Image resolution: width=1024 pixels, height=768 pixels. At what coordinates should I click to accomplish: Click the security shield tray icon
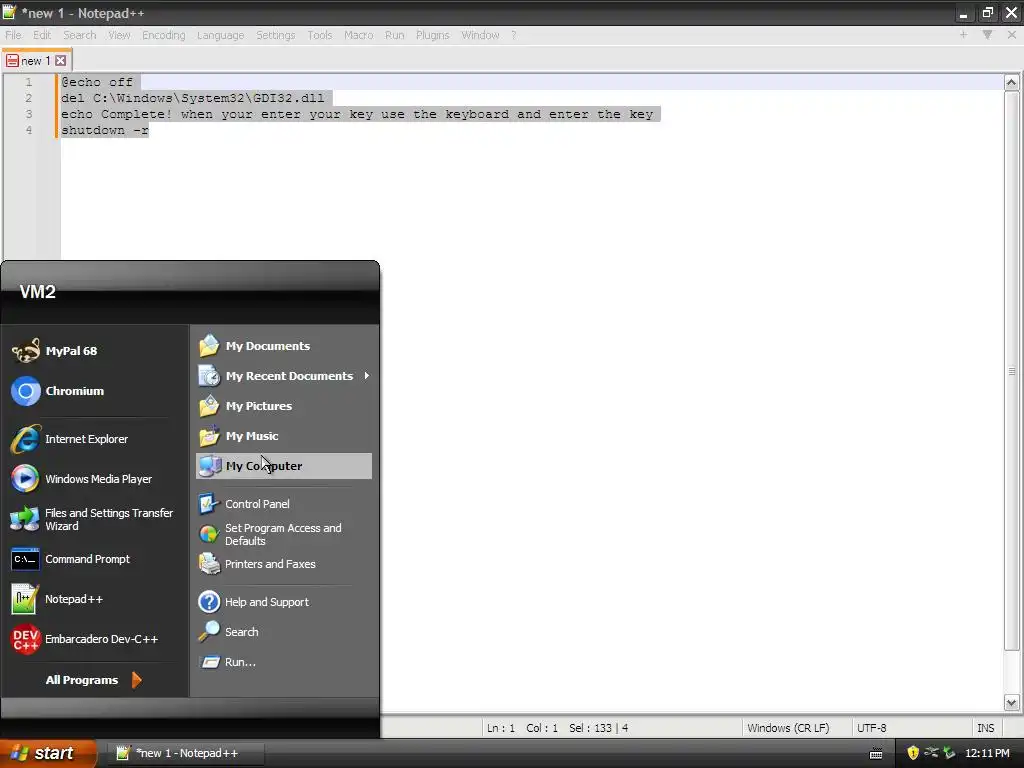pyautogui.click(x=913, y=753)
